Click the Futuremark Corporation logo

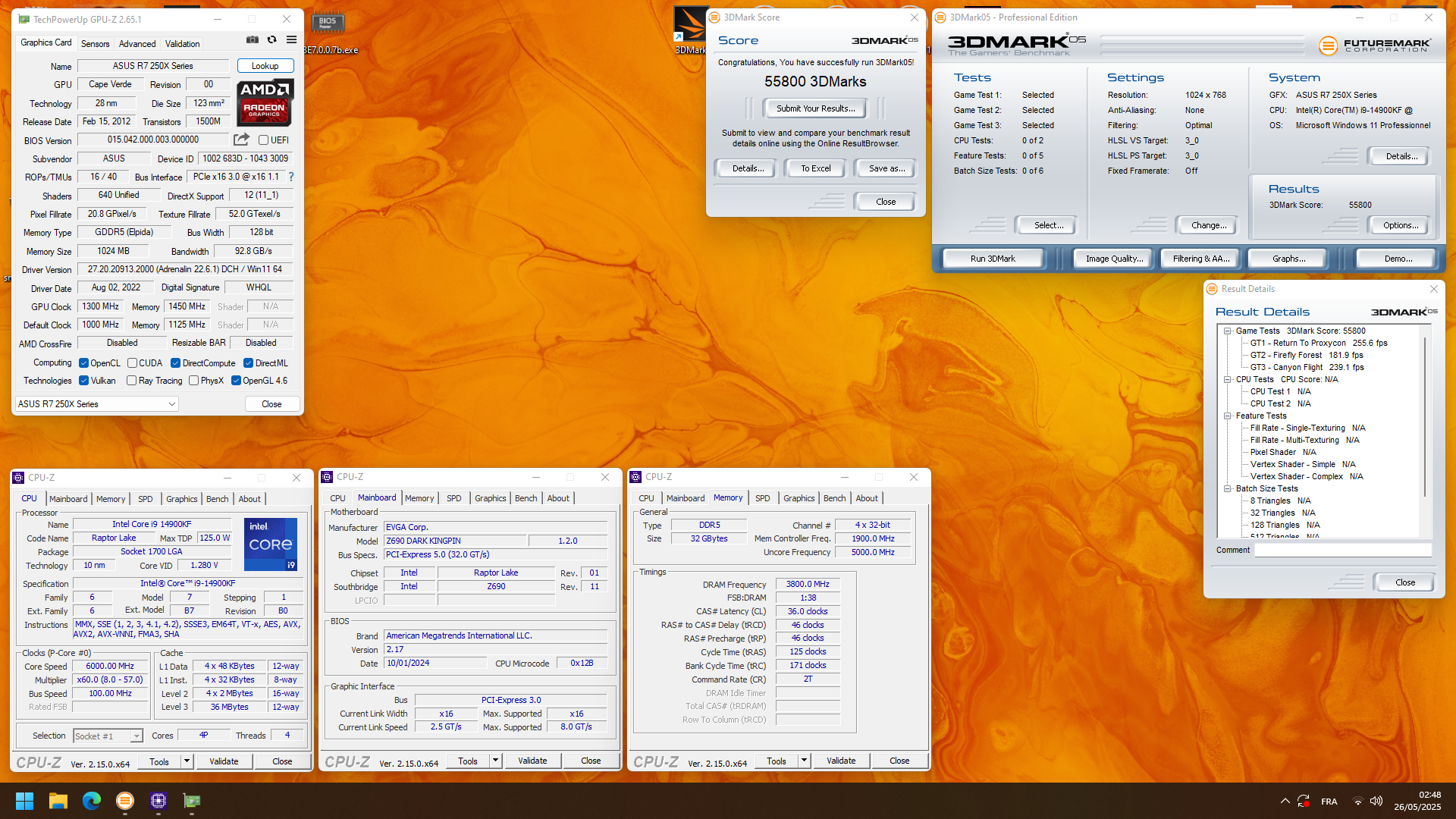tap(1376, 45)
